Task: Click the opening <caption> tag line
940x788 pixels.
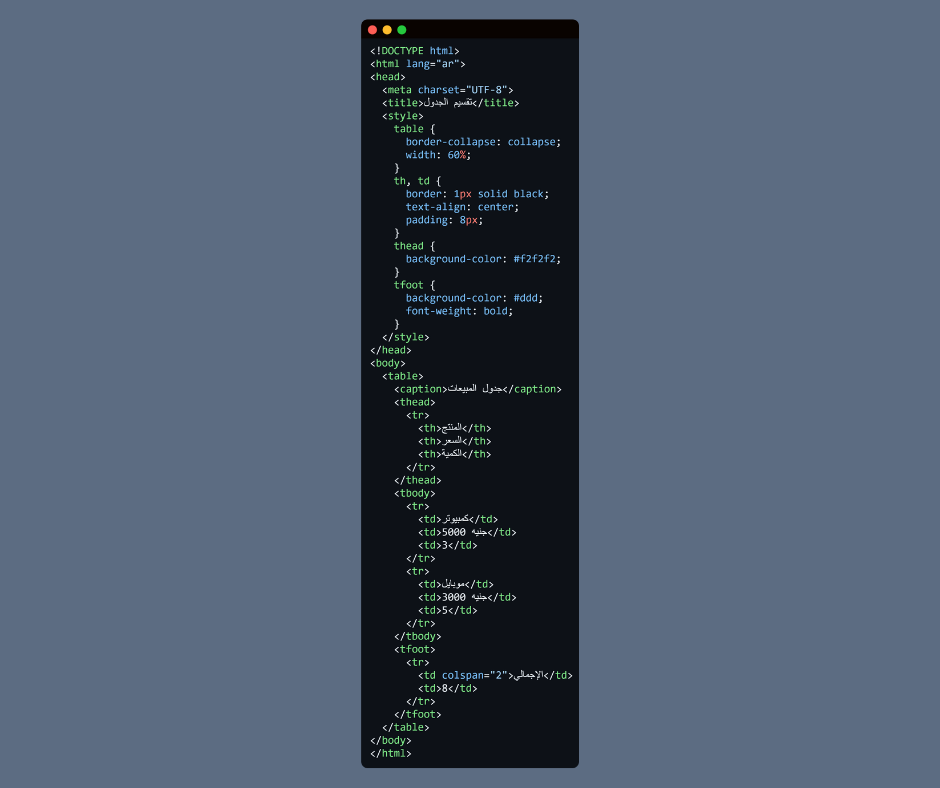Action: pyautogui.click(x=477, y=389)
